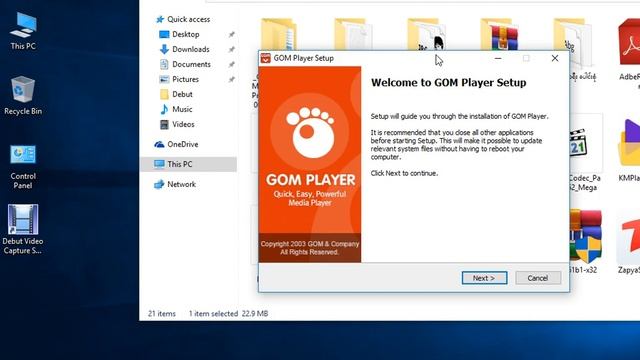Click the OneDrive cloud icon
This screenshot has height=360, width=640.
(x=159, y=144)
